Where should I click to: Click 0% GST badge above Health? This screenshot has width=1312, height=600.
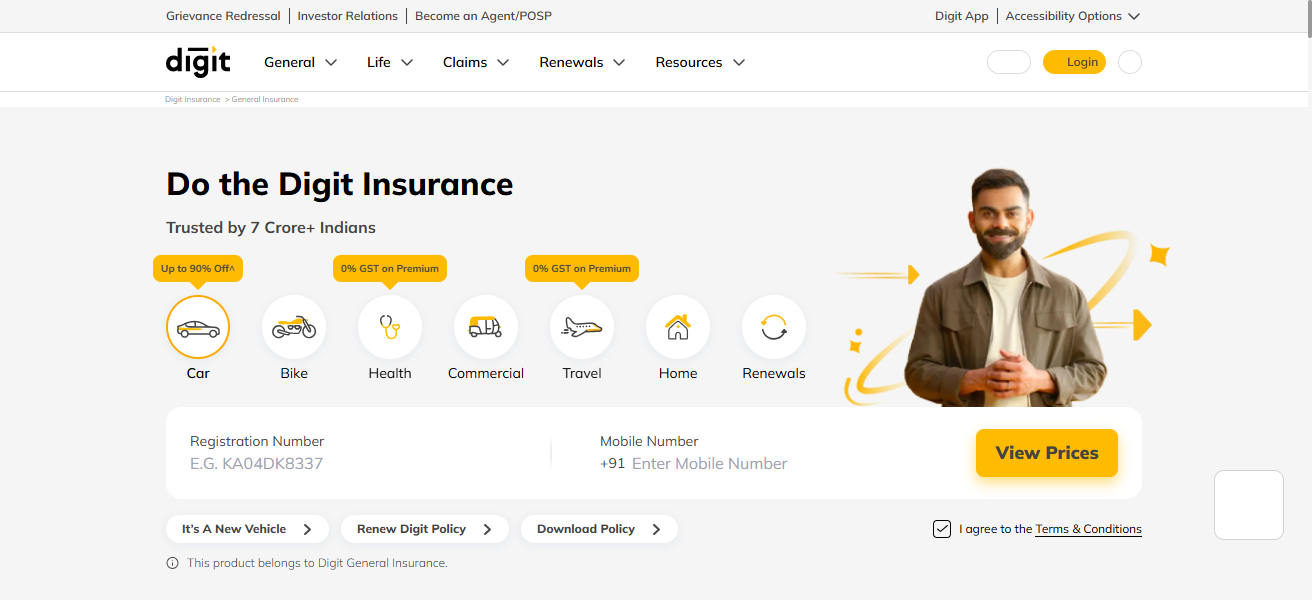(390, 268)
